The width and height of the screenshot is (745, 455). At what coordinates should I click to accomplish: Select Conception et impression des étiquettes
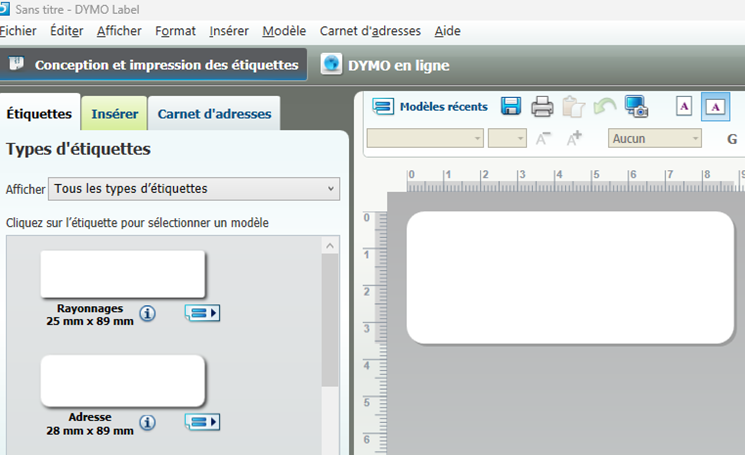coord(153,65)
